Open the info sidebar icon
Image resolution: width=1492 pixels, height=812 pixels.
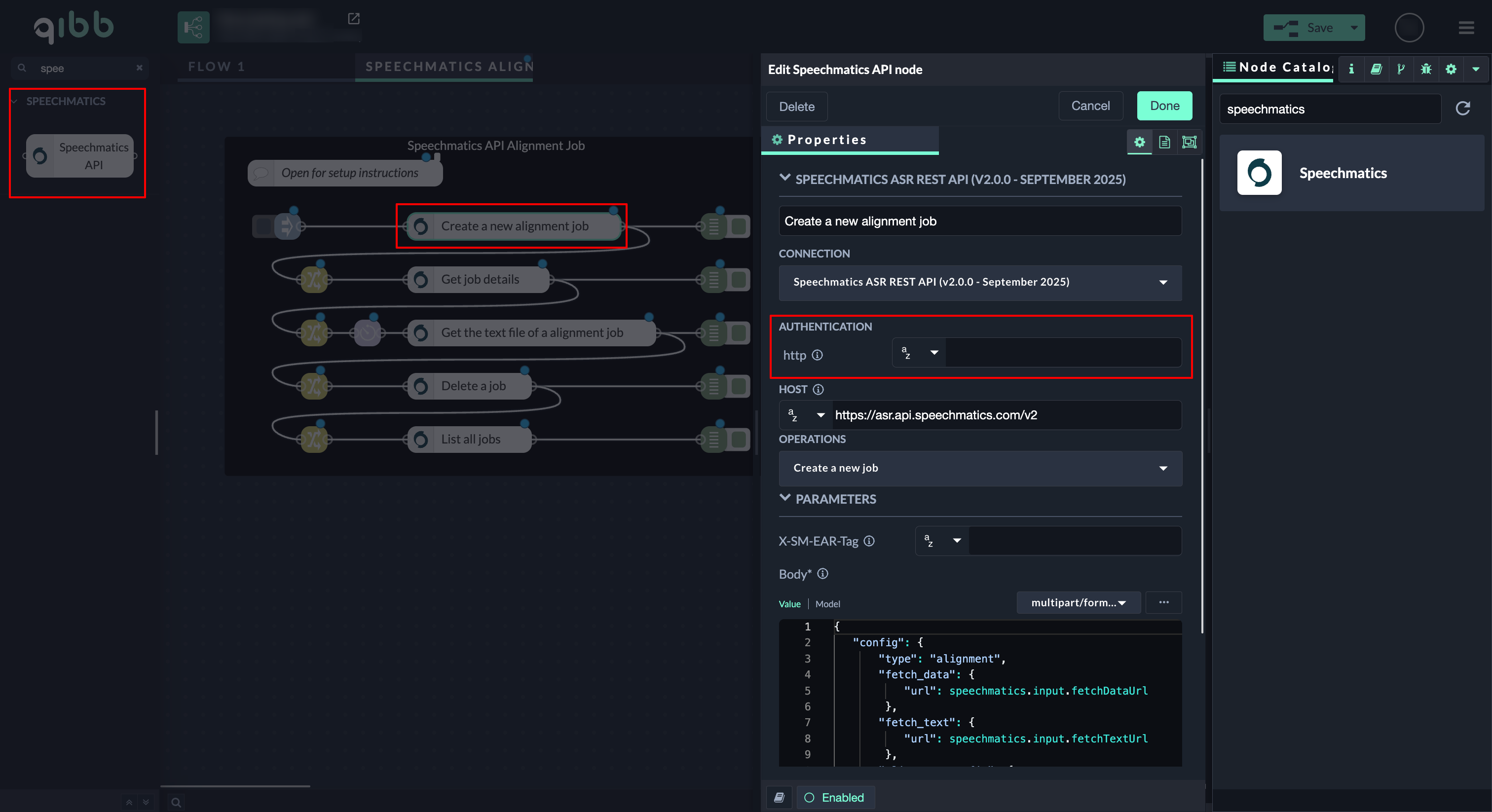[x=1351, y=69]
